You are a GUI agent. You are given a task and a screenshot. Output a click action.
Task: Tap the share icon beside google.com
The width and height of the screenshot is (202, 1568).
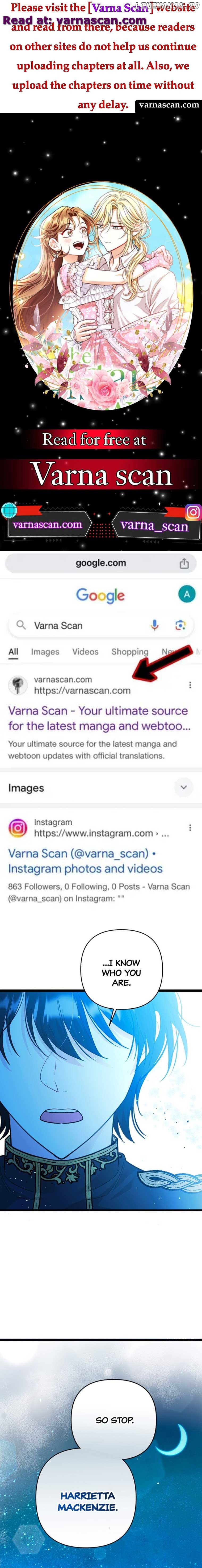pyautogui.click(x=184, y=564)
